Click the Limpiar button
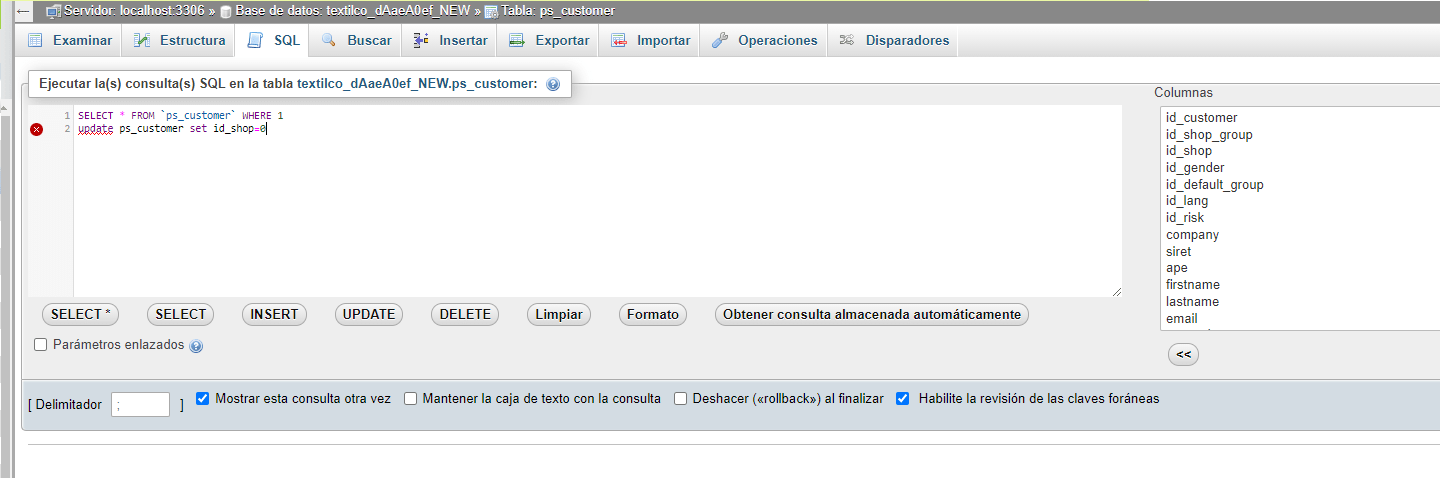1440x478 pixels. (x=559, y=314)
